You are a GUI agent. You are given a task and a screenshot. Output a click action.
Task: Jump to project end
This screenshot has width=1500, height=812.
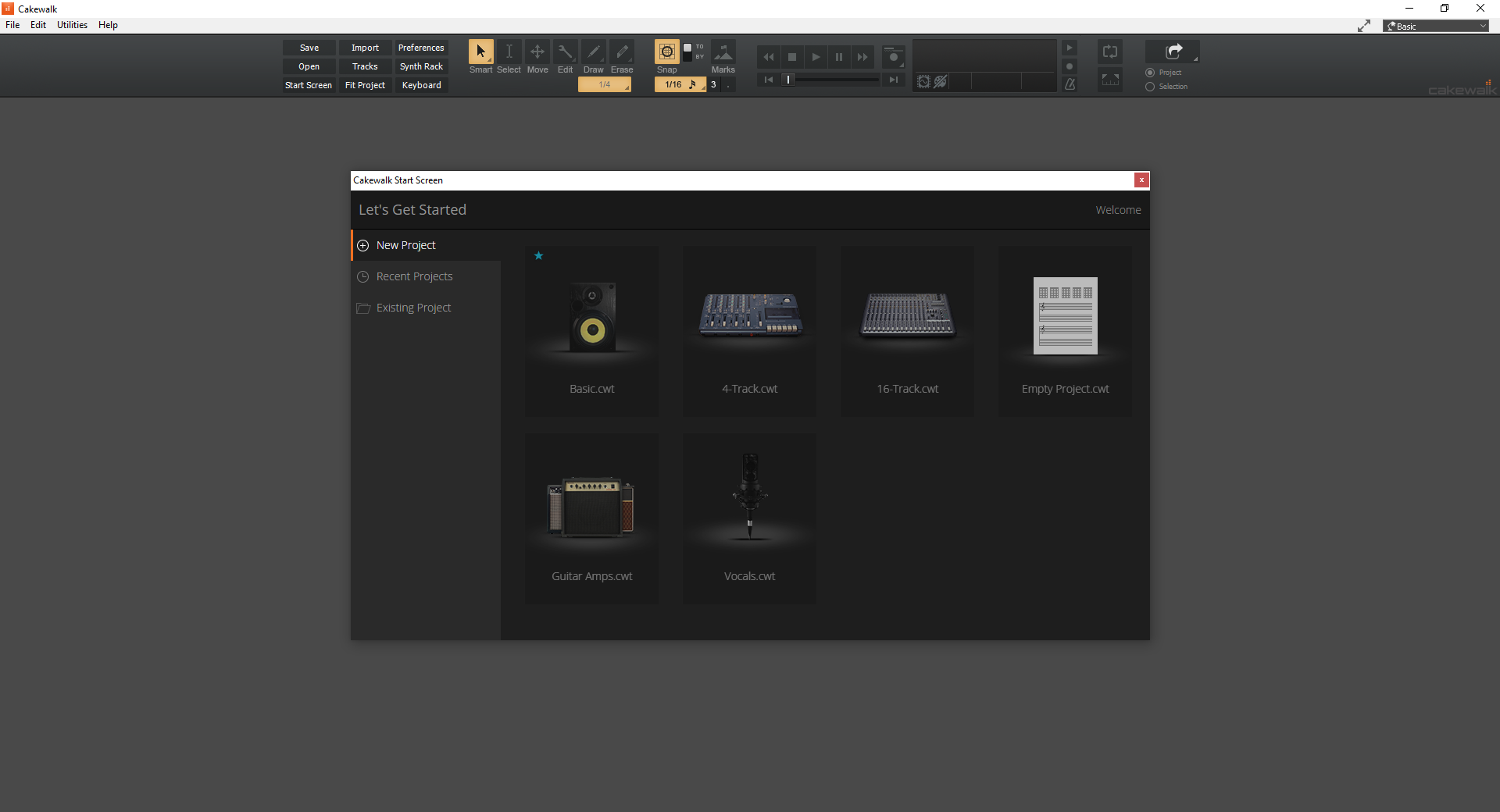click(893, 80)
